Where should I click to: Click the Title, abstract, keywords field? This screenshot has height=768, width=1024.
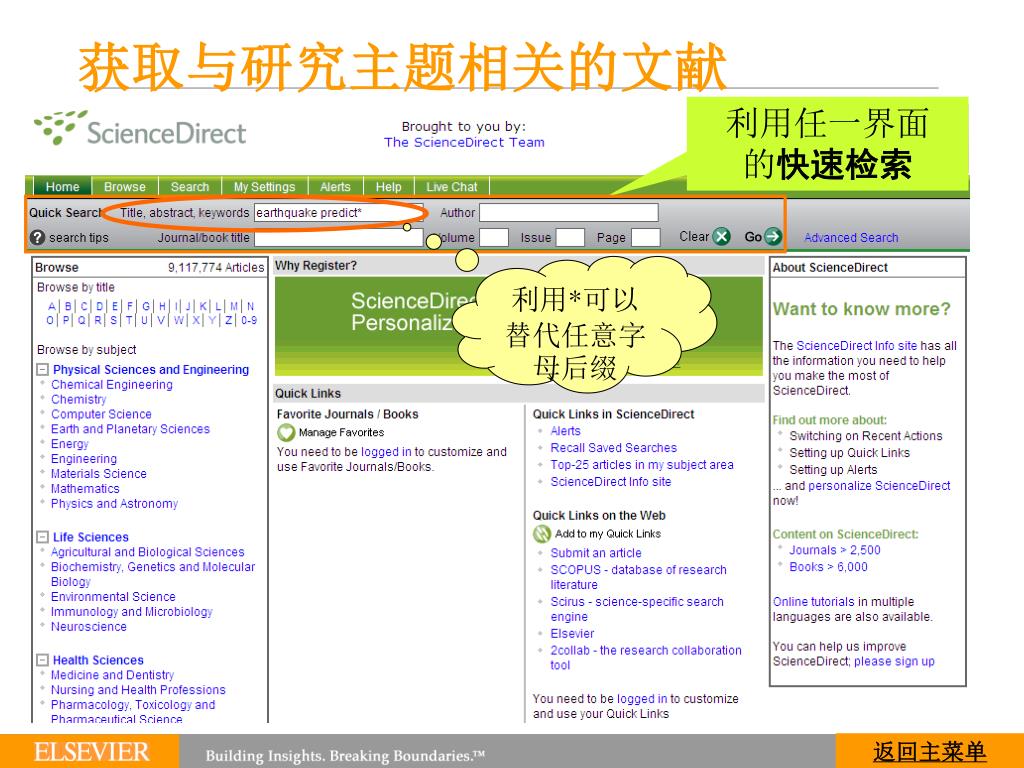(x=338, y=213)
